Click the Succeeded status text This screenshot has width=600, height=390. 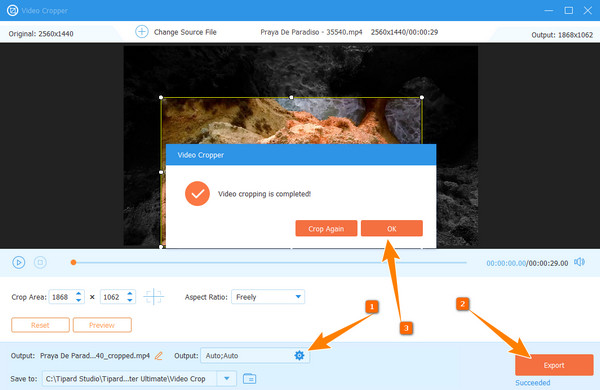pyautogui.click(x=533, y=382)
